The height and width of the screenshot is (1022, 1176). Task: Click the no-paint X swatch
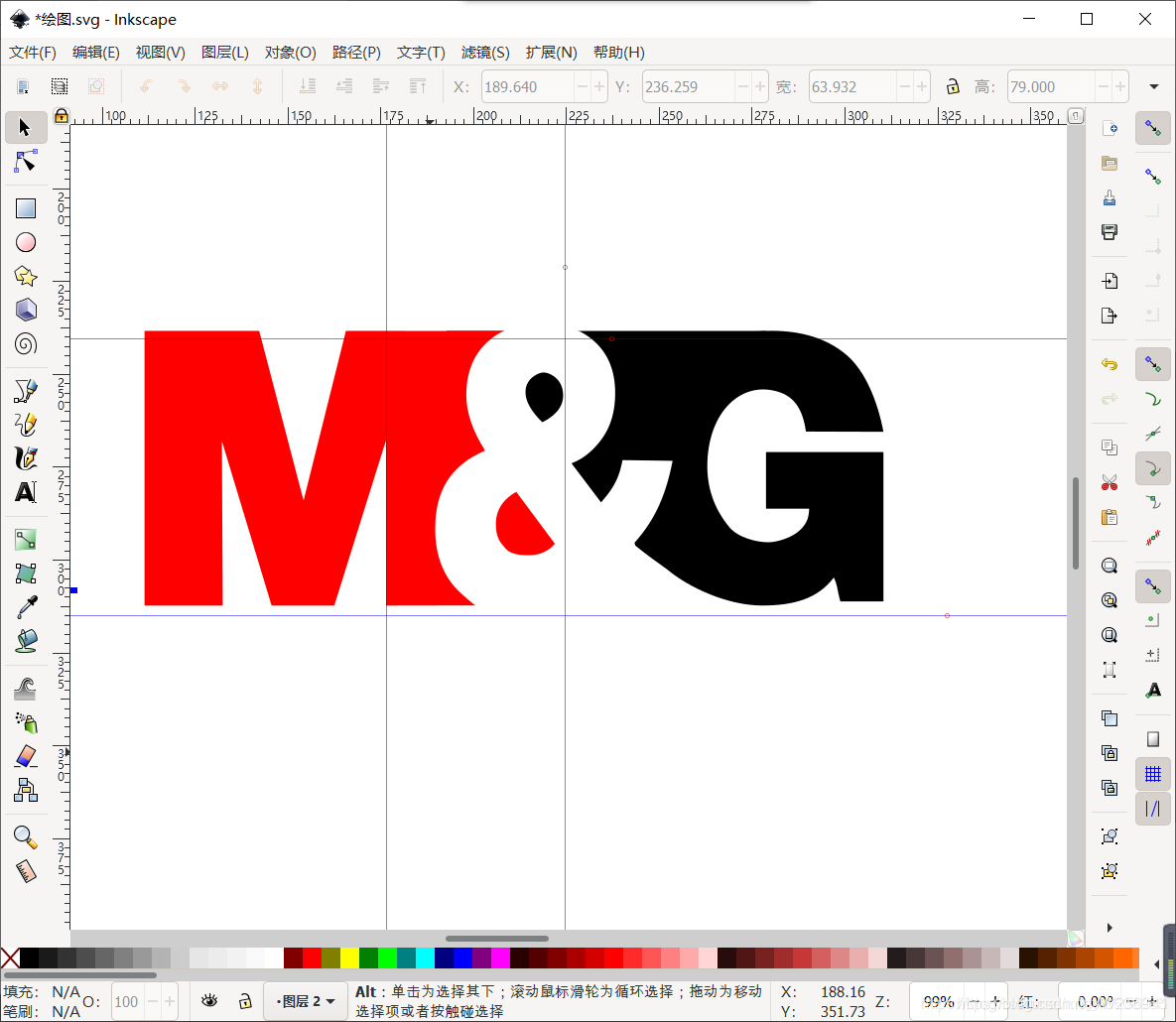[10, 958]
